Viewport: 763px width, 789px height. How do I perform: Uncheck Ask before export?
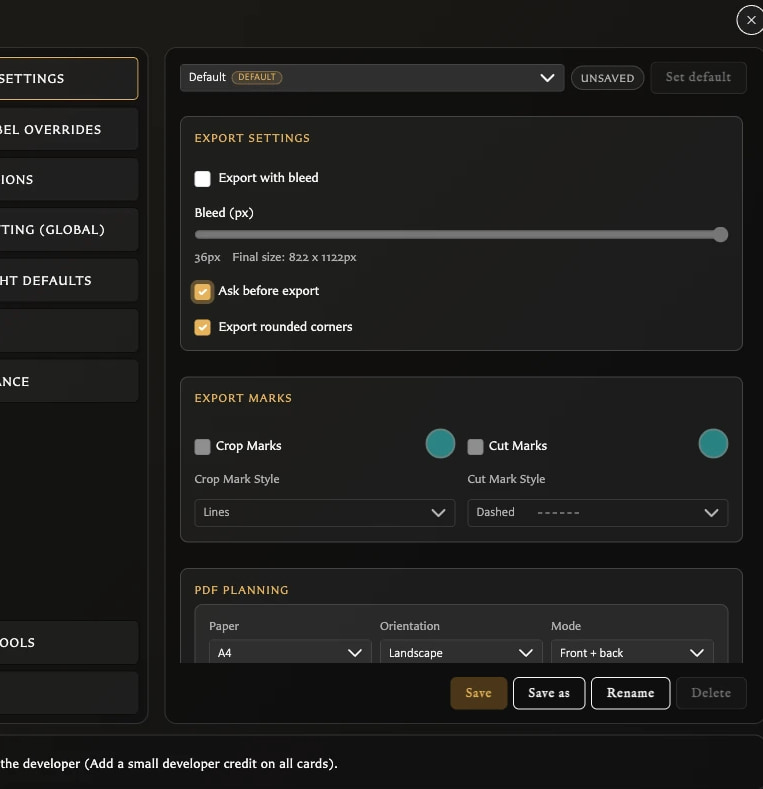tap(202, 291)
